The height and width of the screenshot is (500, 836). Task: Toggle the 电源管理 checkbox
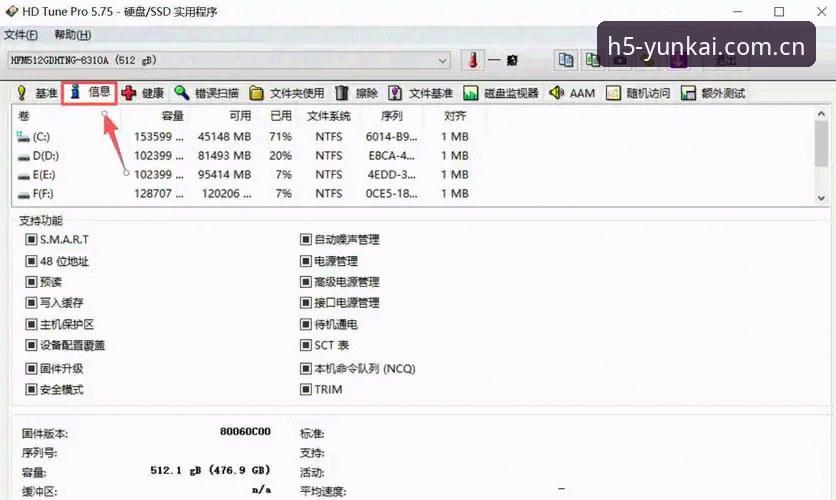(306, 261)
